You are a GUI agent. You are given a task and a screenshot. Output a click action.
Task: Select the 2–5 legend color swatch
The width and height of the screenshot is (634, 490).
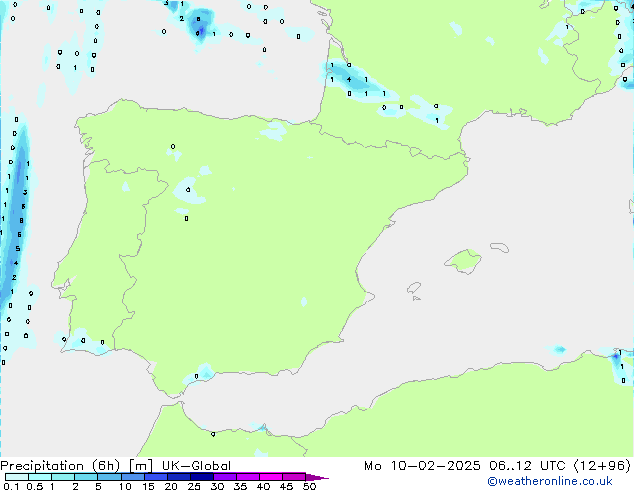tap(86, 477)
